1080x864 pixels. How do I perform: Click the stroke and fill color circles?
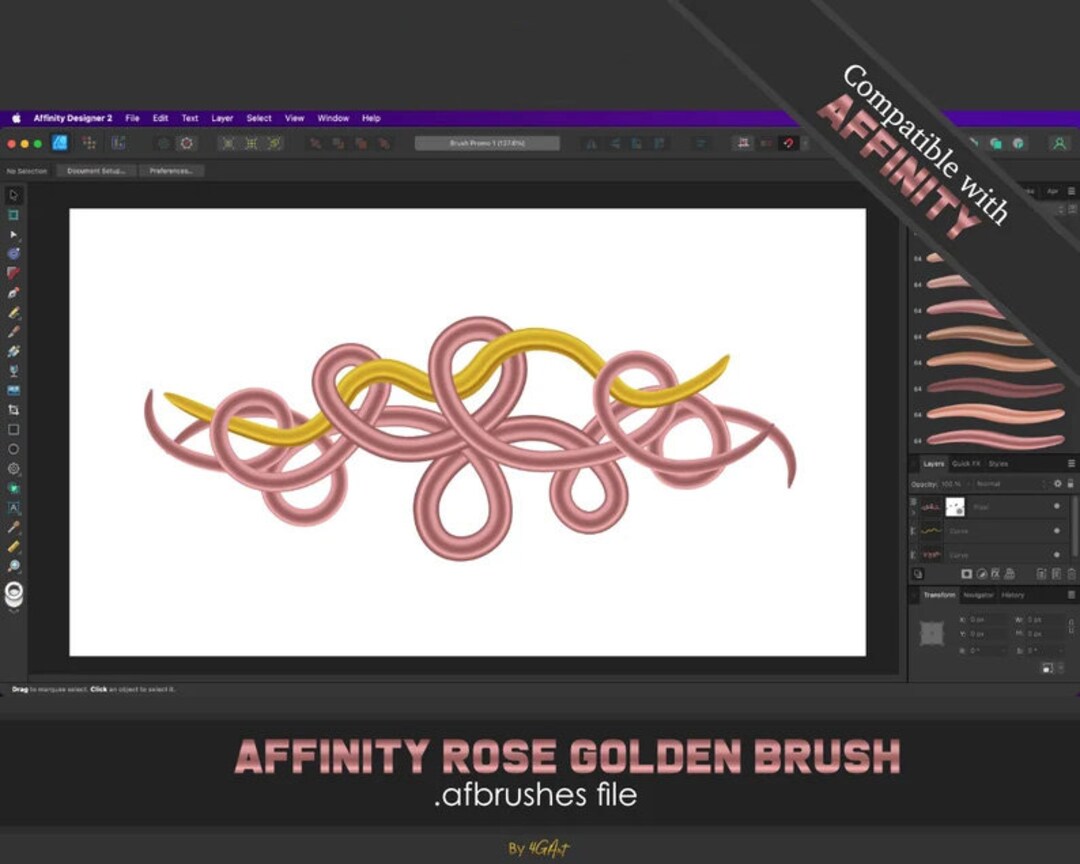14,593
